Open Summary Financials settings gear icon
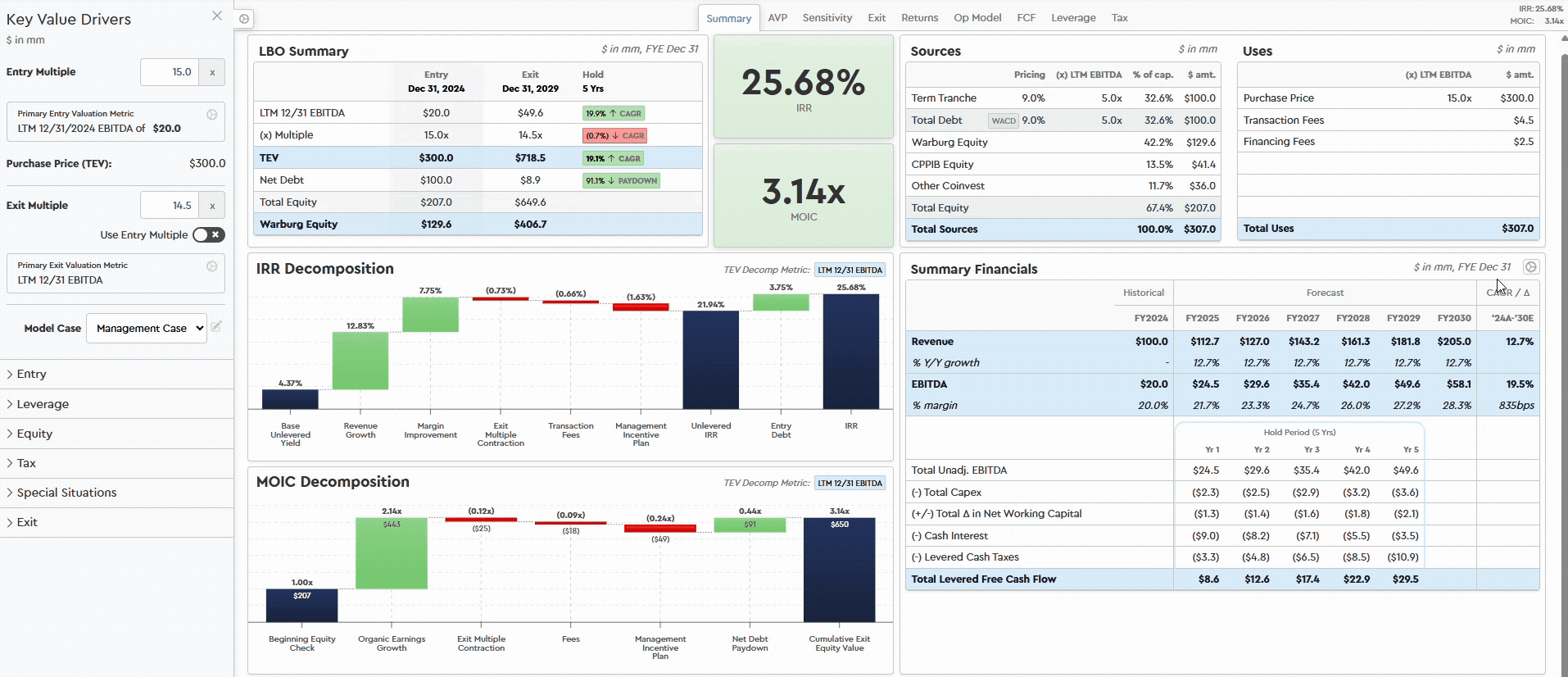This screenshot has width=1568, height=677. (1530, 267)
